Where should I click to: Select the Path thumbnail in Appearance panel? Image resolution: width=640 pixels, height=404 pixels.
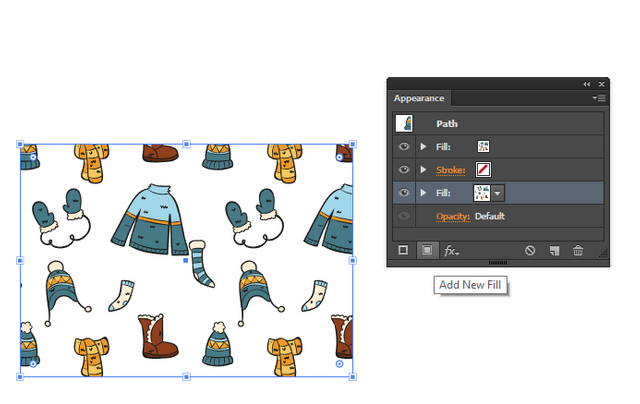point(404,123)
